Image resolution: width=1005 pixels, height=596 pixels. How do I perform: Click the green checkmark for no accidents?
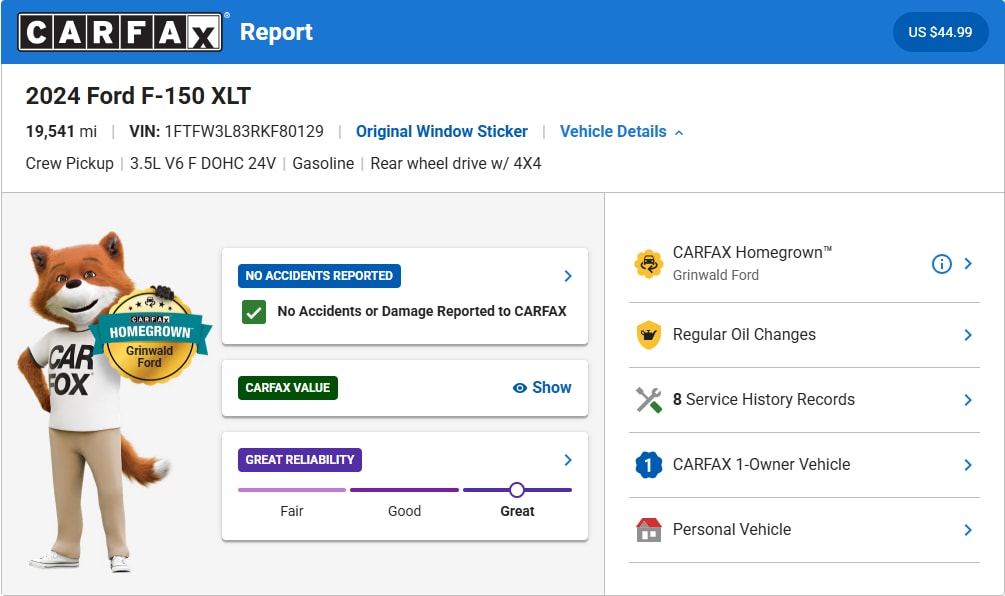(x=254, y=312)
